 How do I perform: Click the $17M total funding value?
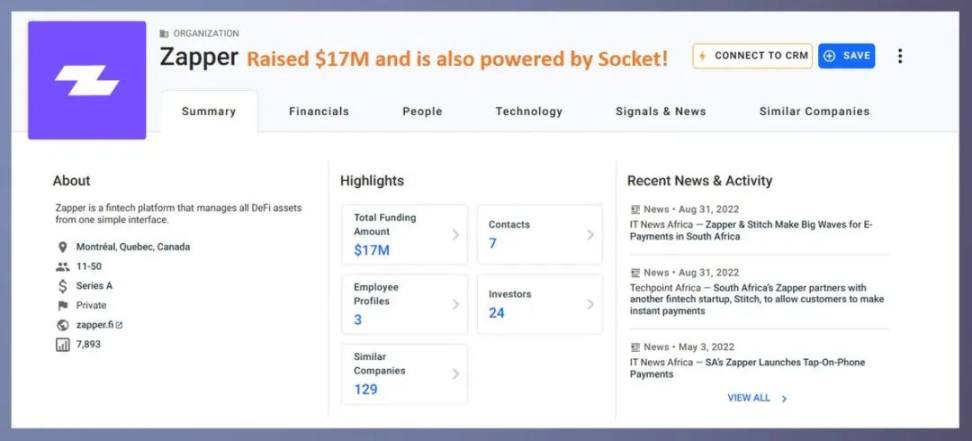[372, 251]
